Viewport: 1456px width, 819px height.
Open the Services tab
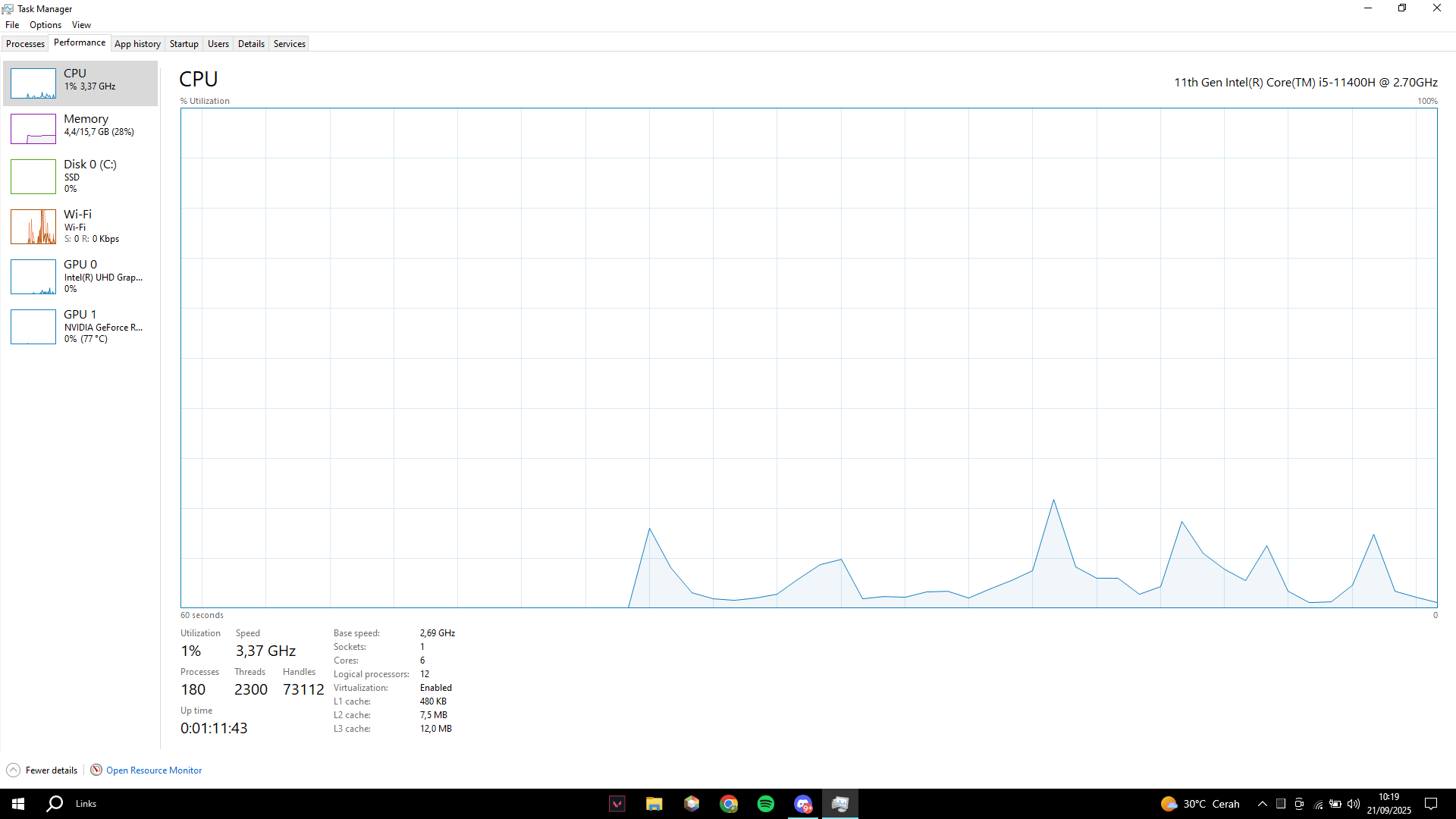point(289,44)
